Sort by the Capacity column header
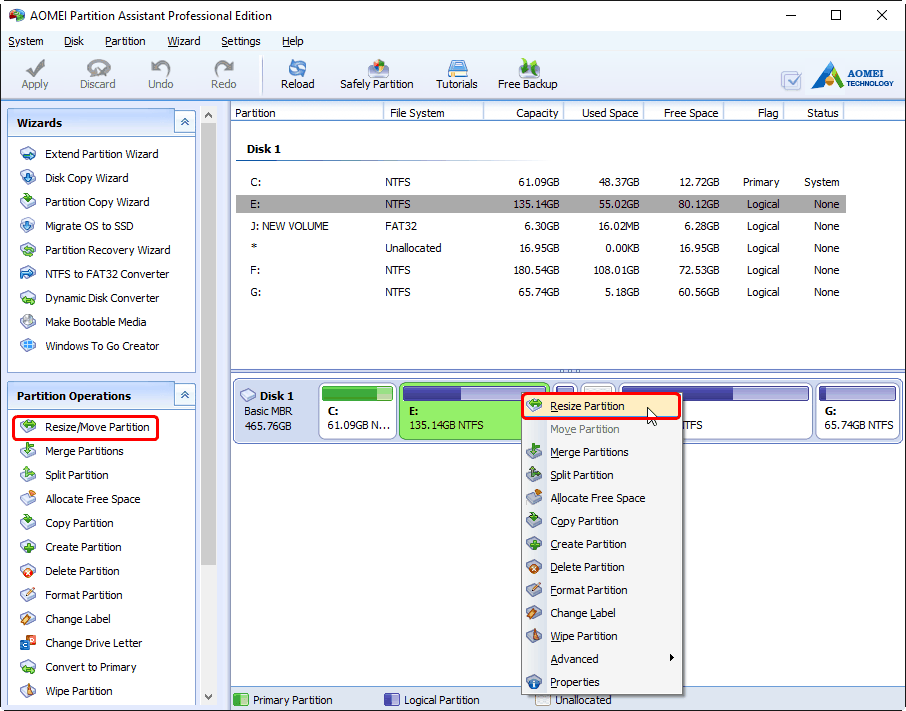The image size is (906, 711). coord(523,113)
